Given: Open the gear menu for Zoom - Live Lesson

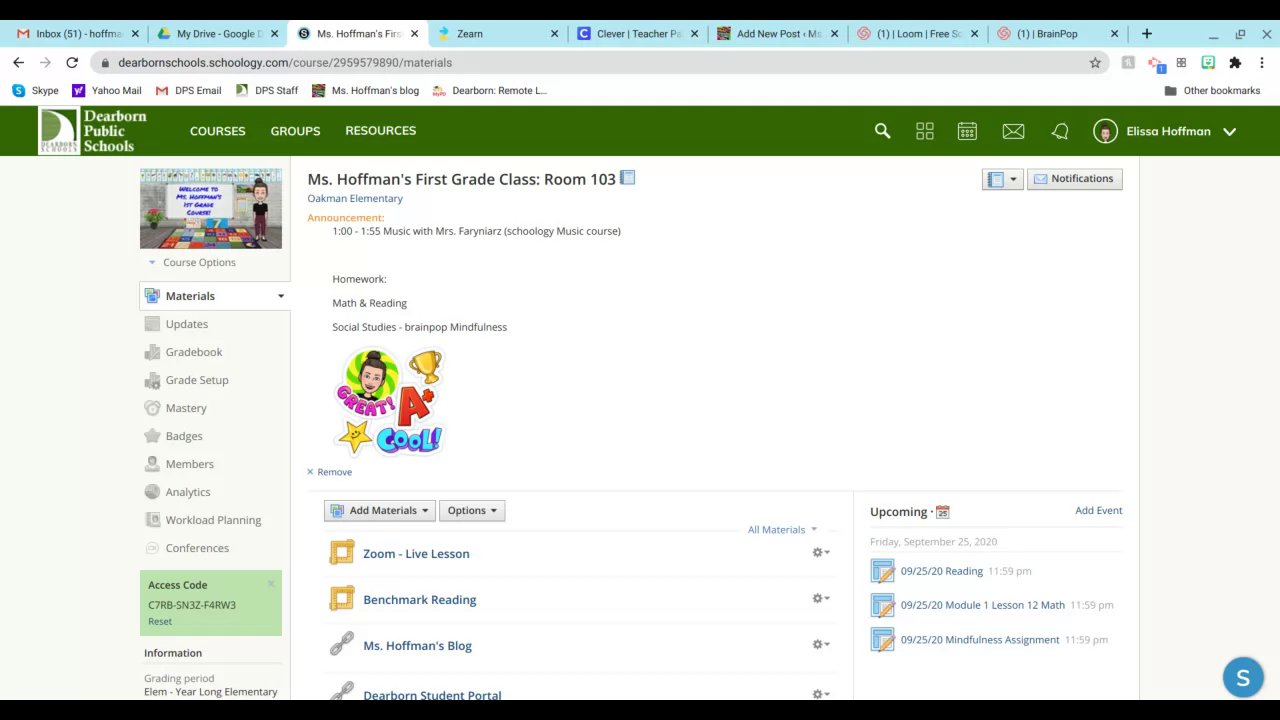Looking at the screenshot, I should tap(821, 552).
